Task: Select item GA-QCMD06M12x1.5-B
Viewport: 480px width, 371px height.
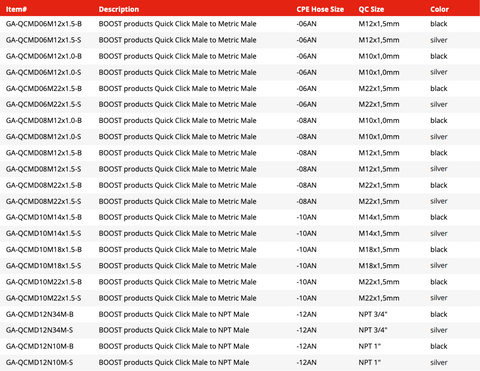Action: 44,24
